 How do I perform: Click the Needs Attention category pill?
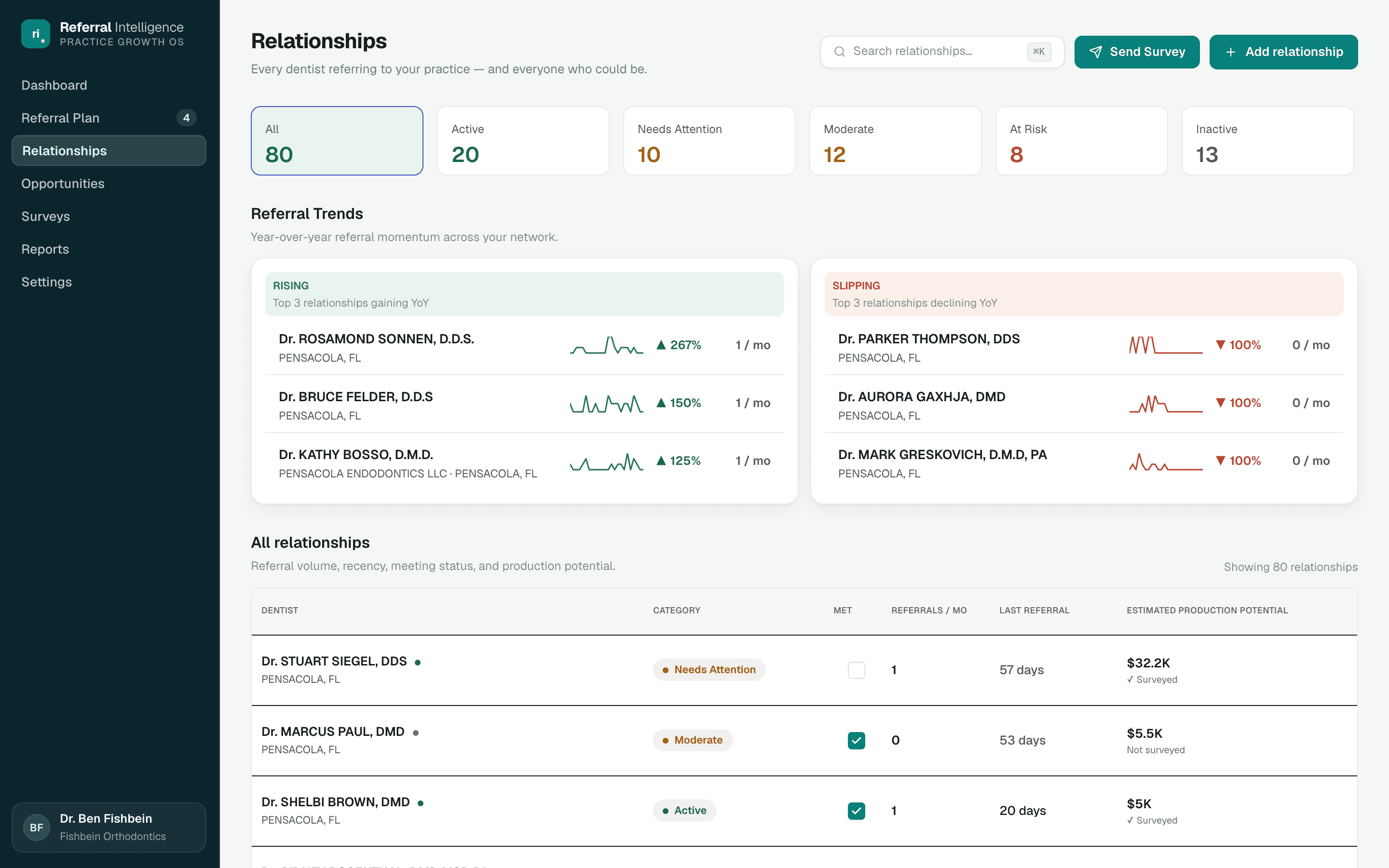coord(709,670)
